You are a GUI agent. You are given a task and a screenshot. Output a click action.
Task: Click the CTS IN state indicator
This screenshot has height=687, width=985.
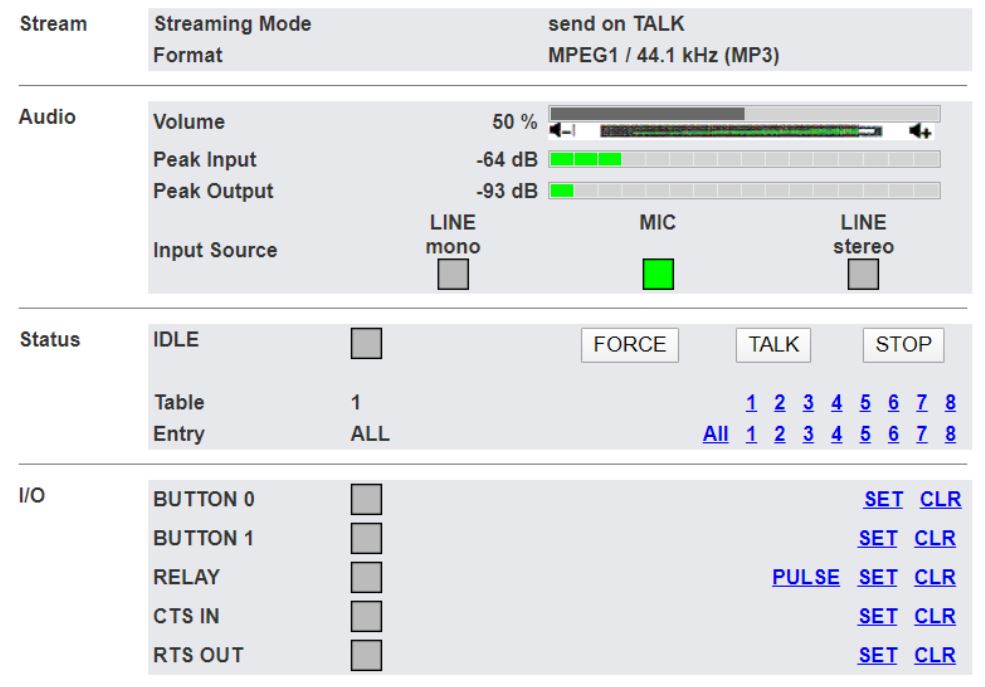(x=368, y=617)
